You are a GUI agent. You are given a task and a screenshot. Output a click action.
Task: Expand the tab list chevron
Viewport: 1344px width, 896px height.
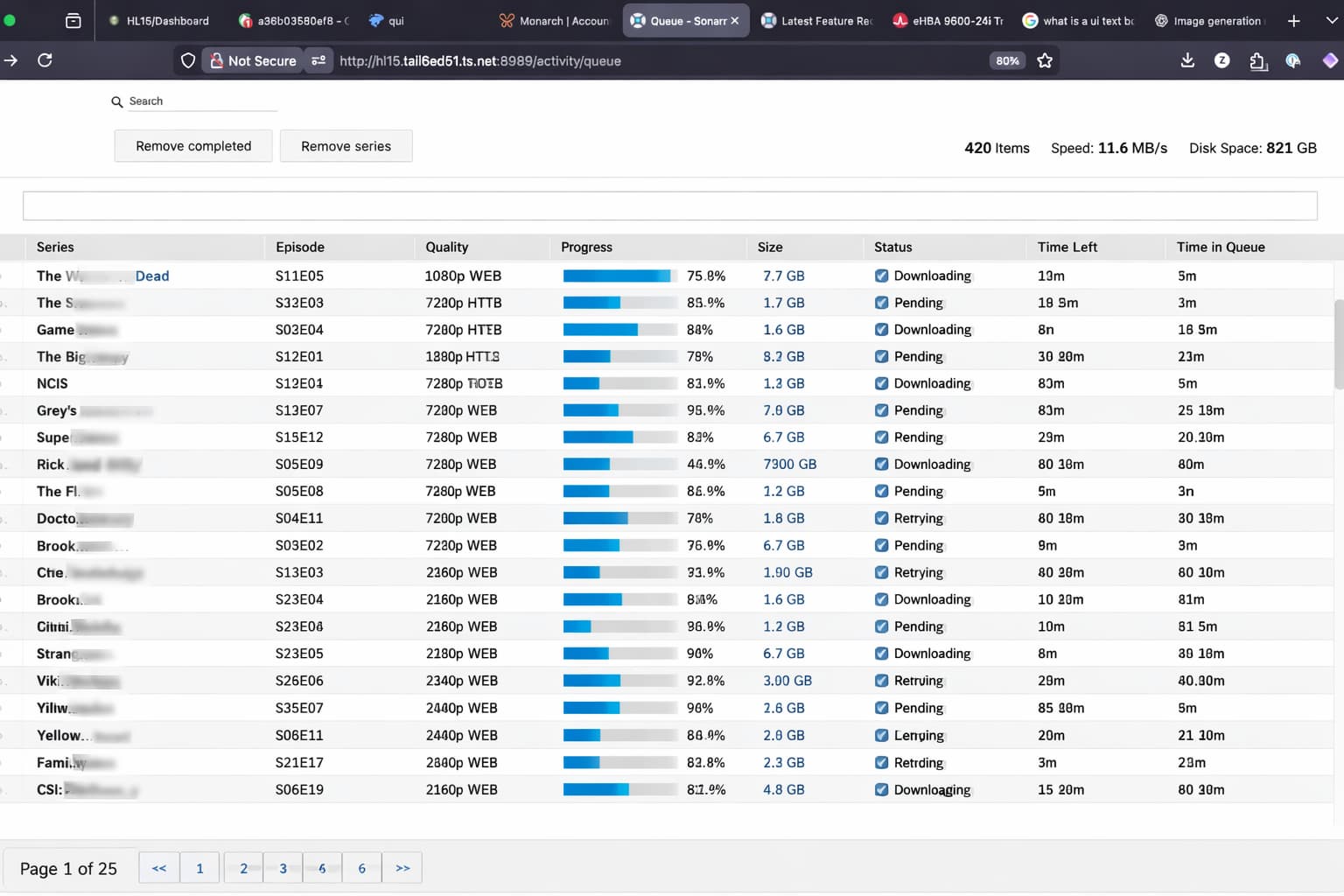tap(1331, 21)
